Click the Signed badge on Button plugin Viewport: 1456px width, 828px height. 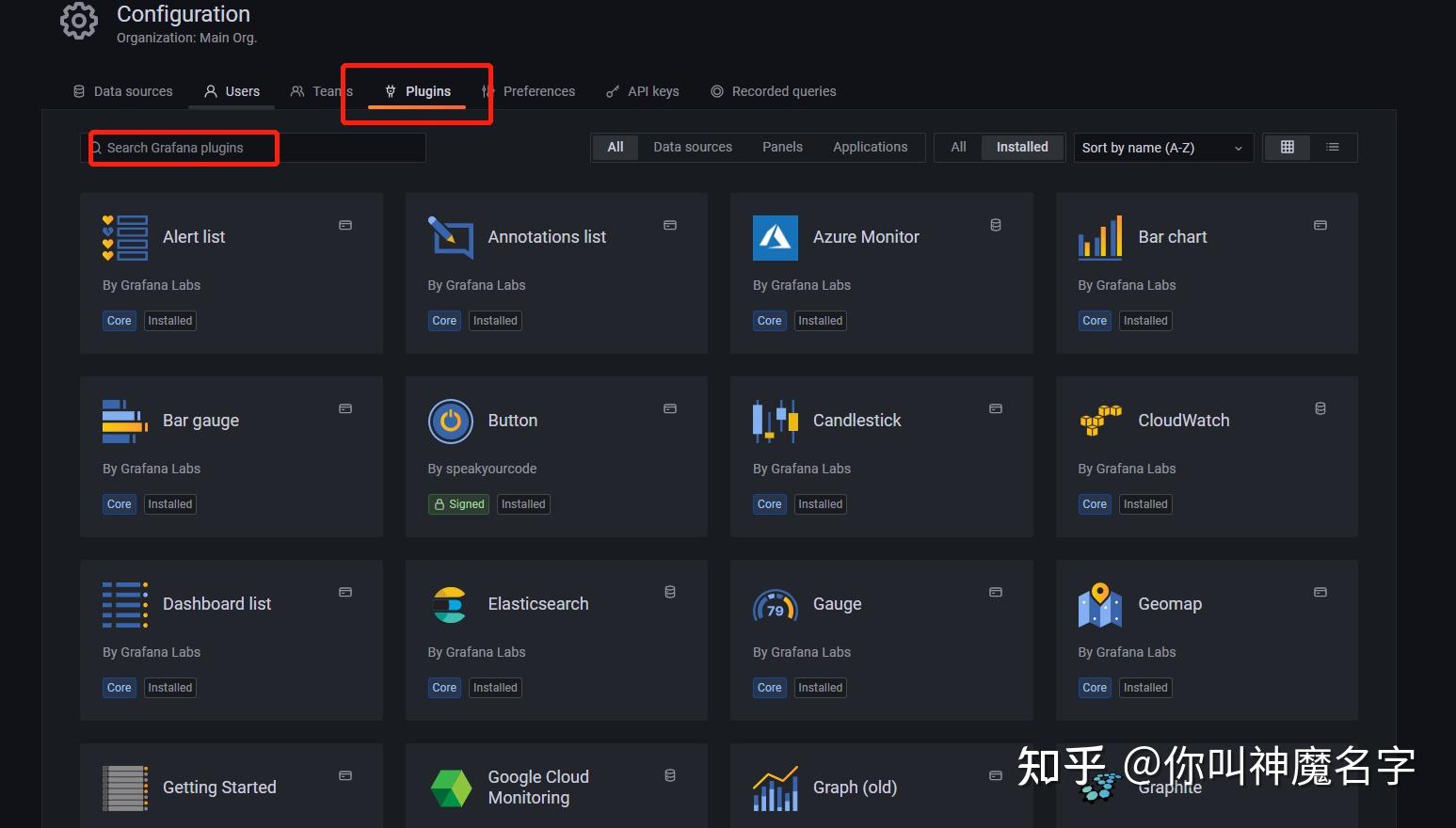pos(458,503)
